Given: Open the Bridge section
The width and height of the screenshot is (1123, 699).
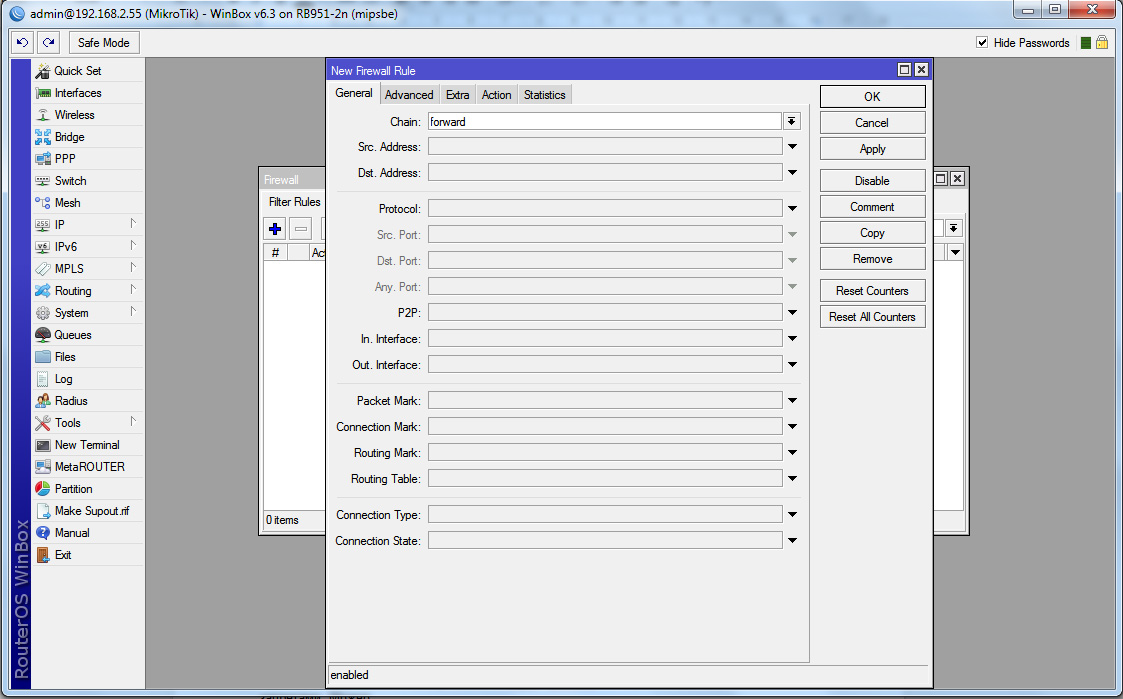Looking at the screenshot, I should tap(87, 137).
